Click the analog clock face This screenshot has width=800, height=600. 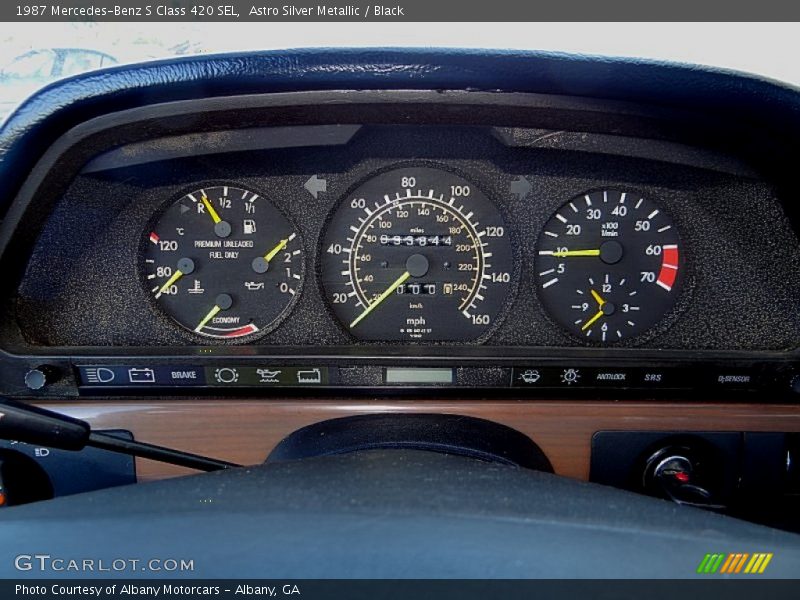(606, 308)
